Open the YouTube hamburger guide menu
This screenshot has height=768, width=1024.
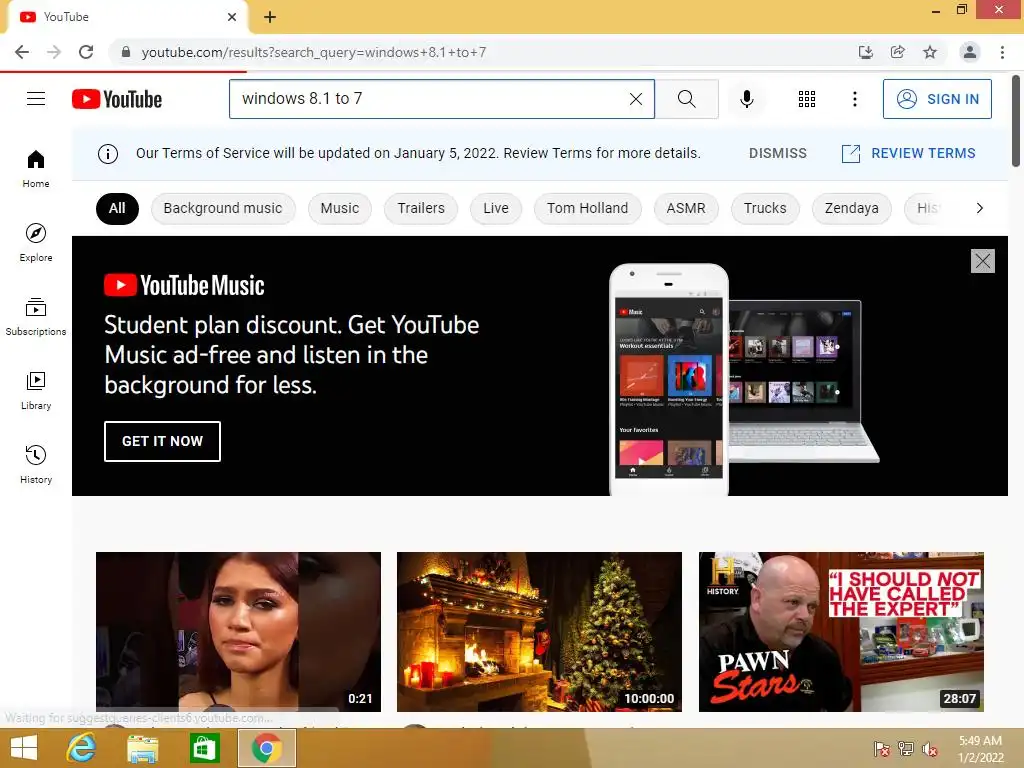coord(36,99)
